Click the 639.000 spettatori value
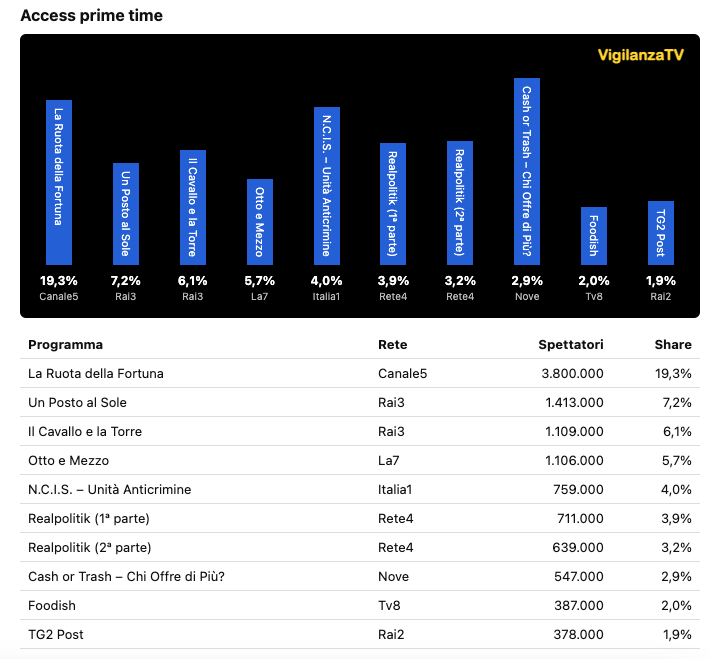The image size is (710, 659). (578, 548)
